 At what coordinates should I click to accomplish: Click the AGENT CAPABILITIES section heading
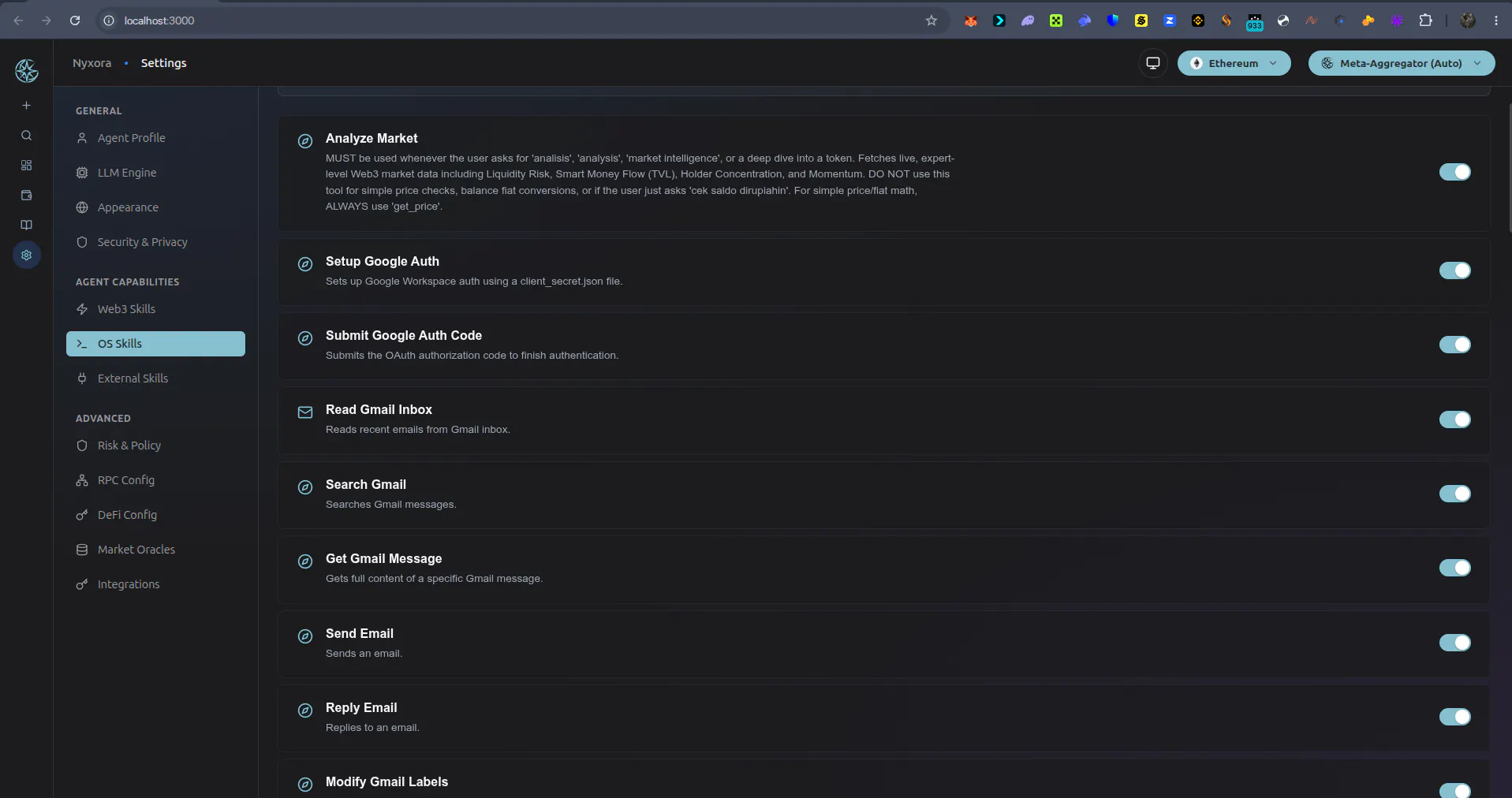click(128, 282)
